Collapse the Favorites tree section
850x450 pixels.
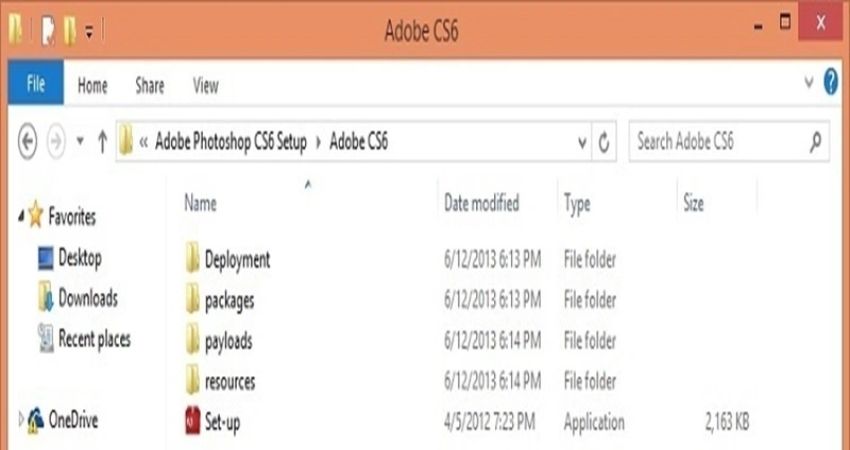(20, 216)
